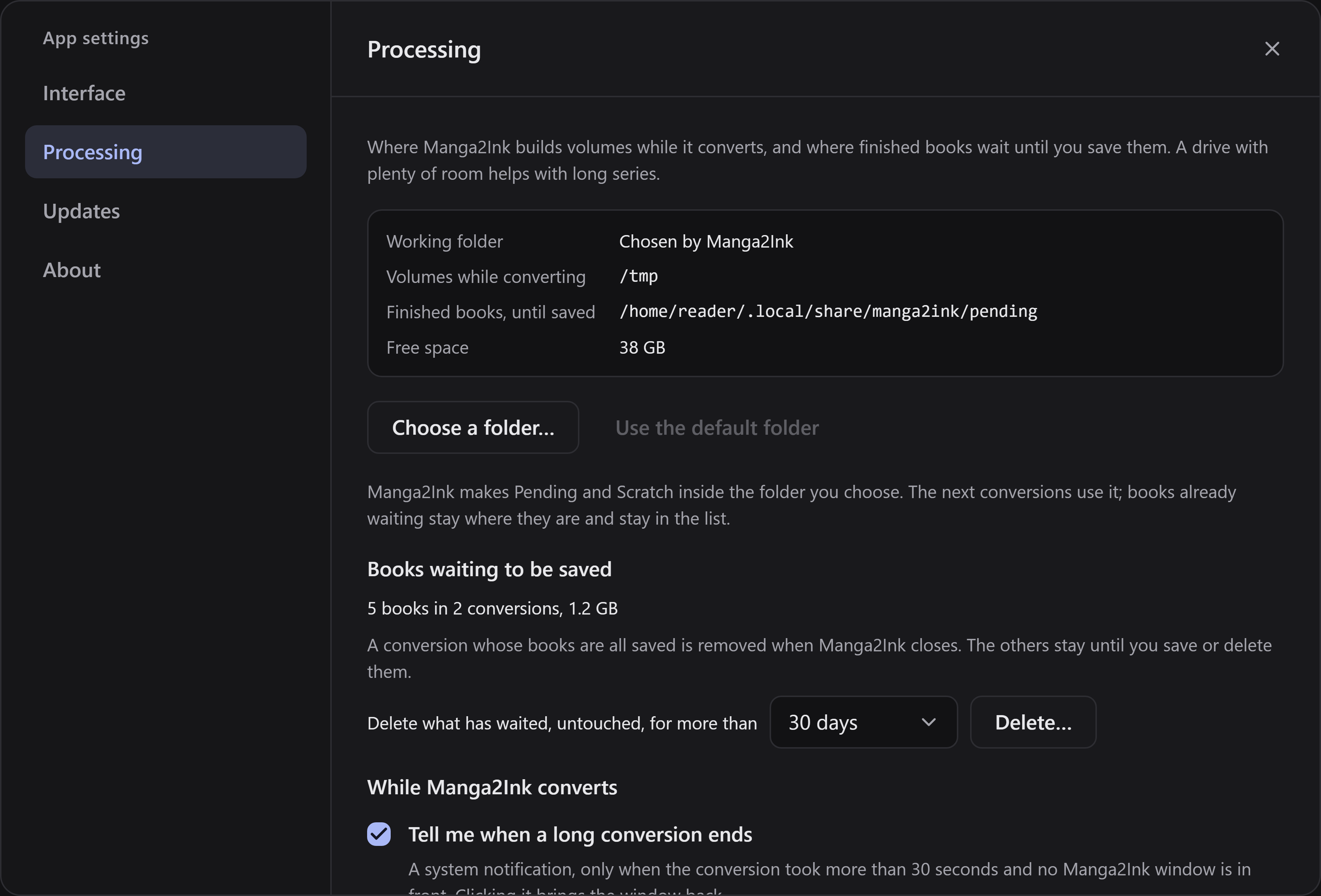Click the Chosen by Manga2Ink value
The image size is (1321, 896).
pyautogui.click(x=706, y=241)
